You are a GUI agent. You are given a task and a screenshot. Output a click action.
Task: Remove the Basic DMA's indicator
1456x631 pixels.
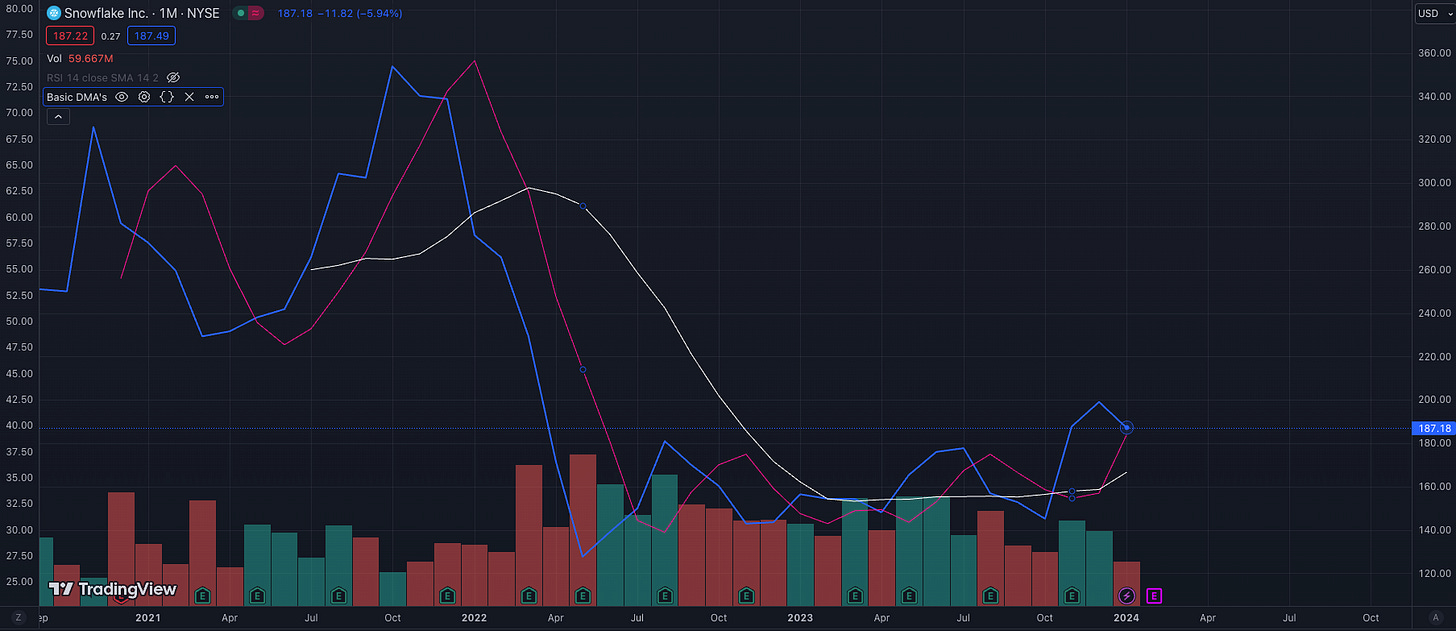pyautogui.click(x=190, y=97)
